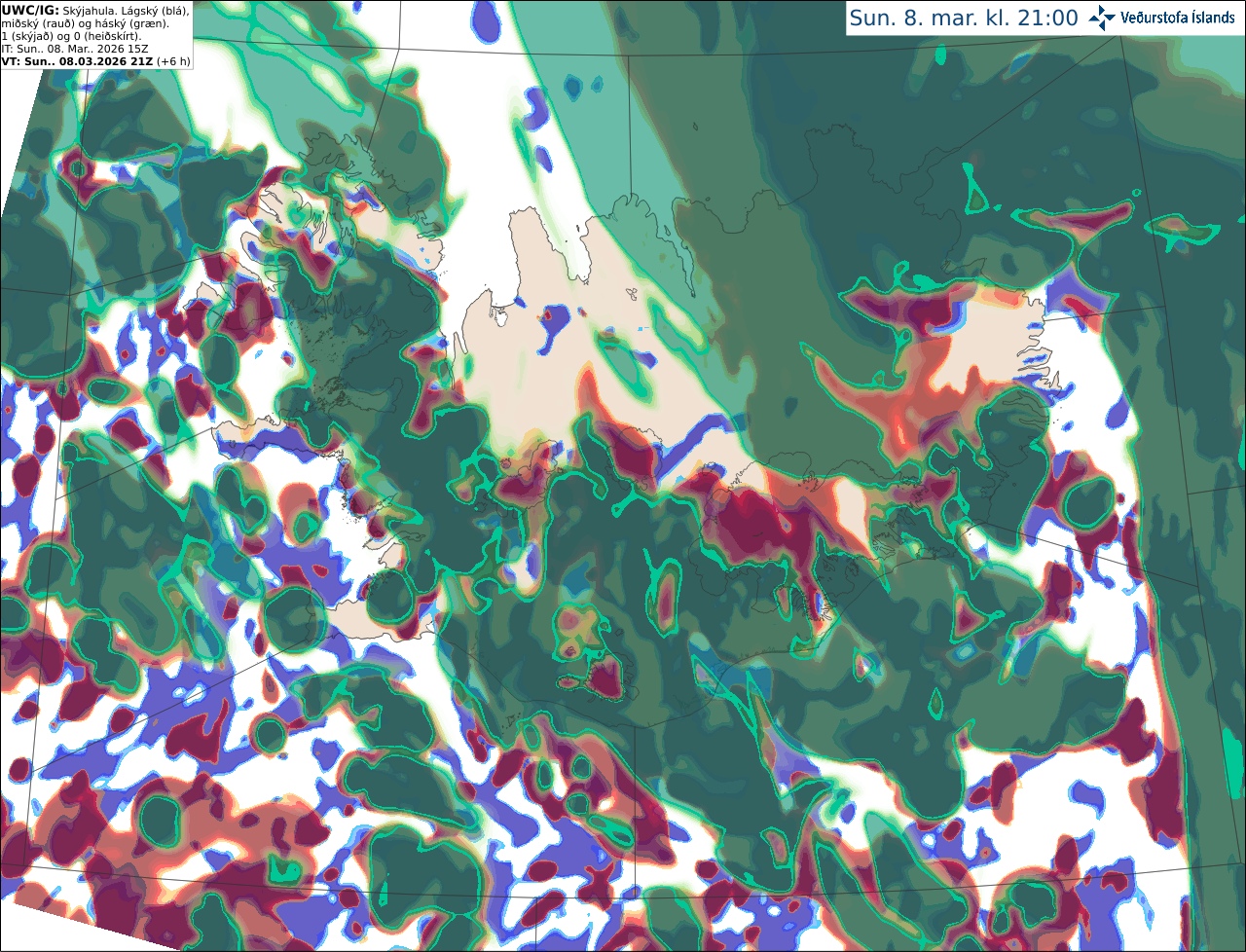This screenshot has width=1246, height=952.
Task: Click the Veðurstofa Íslands logo icon
Action: [x=1102, y=18]
